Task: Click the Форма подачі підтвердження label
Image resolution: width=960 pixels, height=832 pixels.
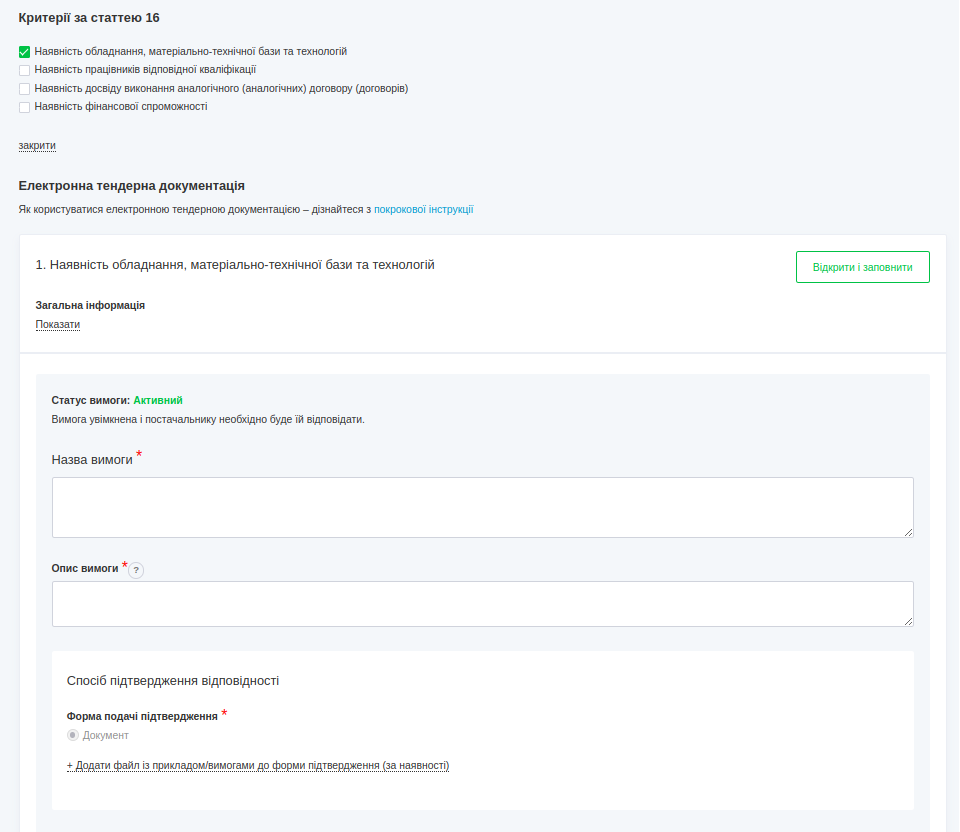Action: tap(142, 716)
